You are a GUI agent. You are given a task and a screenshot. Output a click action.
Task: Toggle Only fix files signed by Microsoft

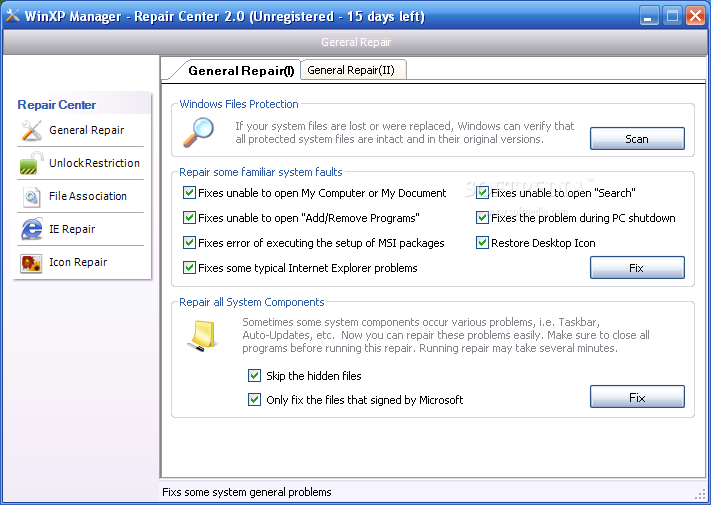point(254,399)
